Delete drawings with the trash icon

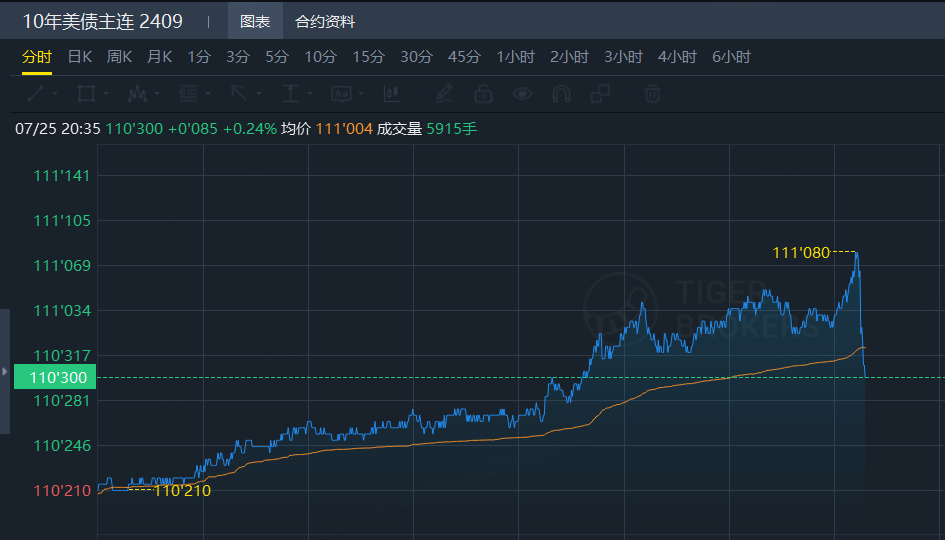[x=652, y=93]
